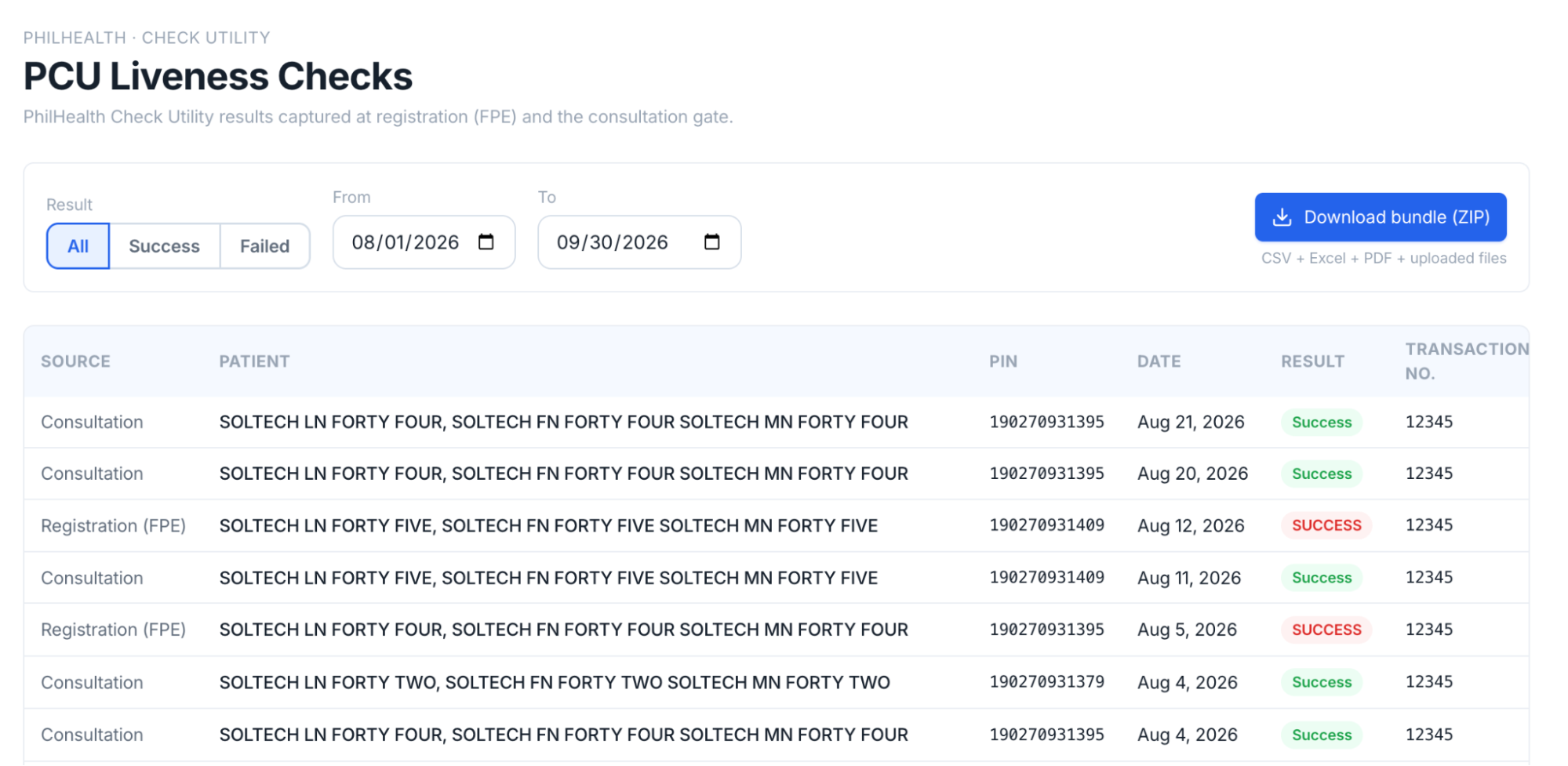Image resolution: width=1568 pixels, height=766 pixels.
Task: Click Consultation source on Aug 21 row
Action: [x=92, y=422]
